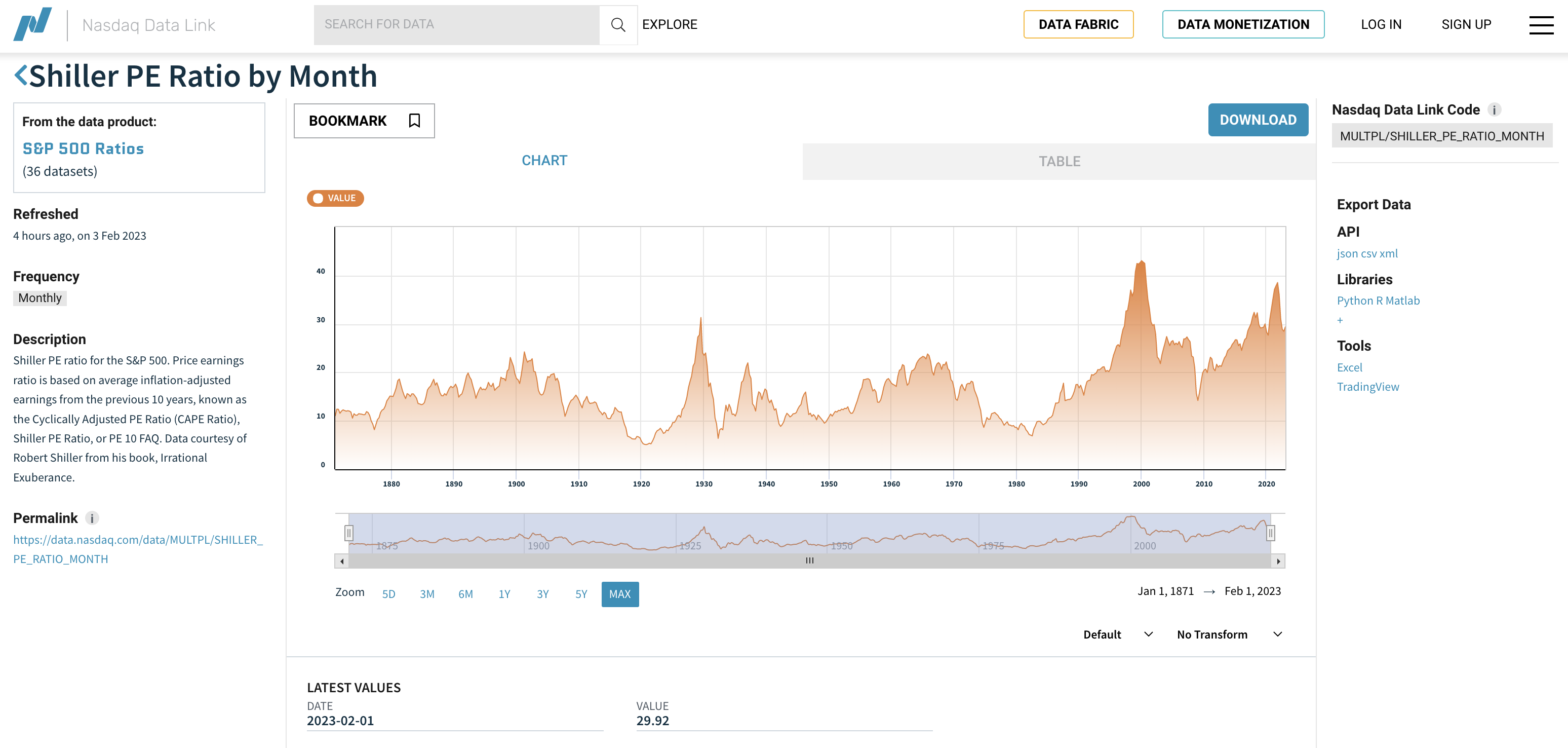Select the 5D zoom range
Viewport: 1568px width, 748px height.
pos(388,594)
